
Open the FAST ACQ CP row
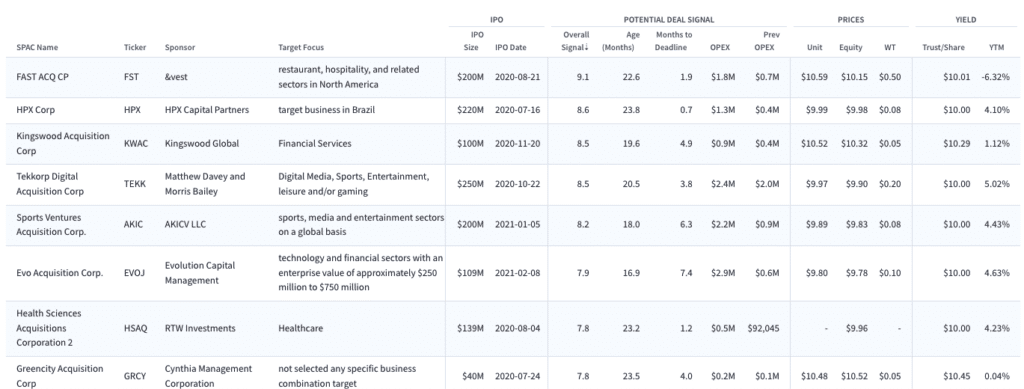coord(512,77)
